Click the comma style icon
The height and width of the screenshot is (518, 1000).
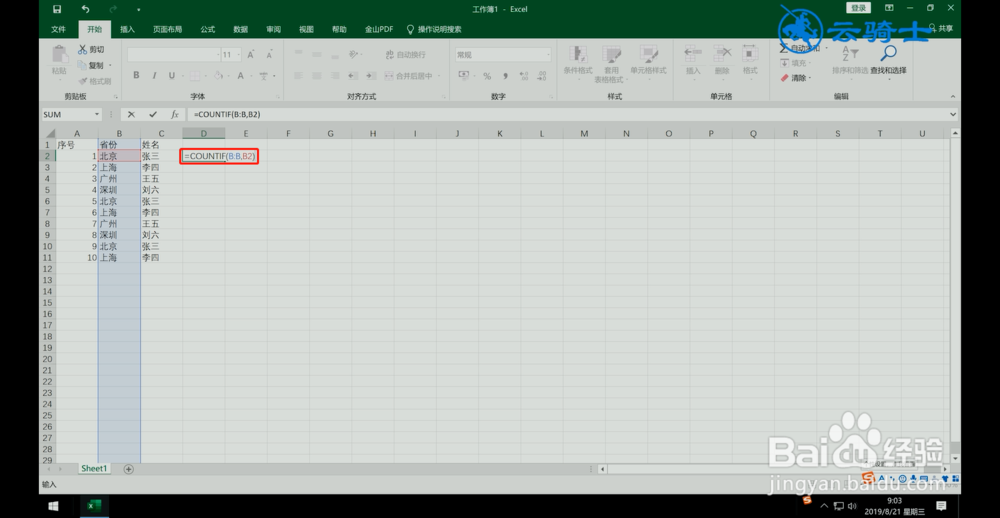click(x=505, y=76)
